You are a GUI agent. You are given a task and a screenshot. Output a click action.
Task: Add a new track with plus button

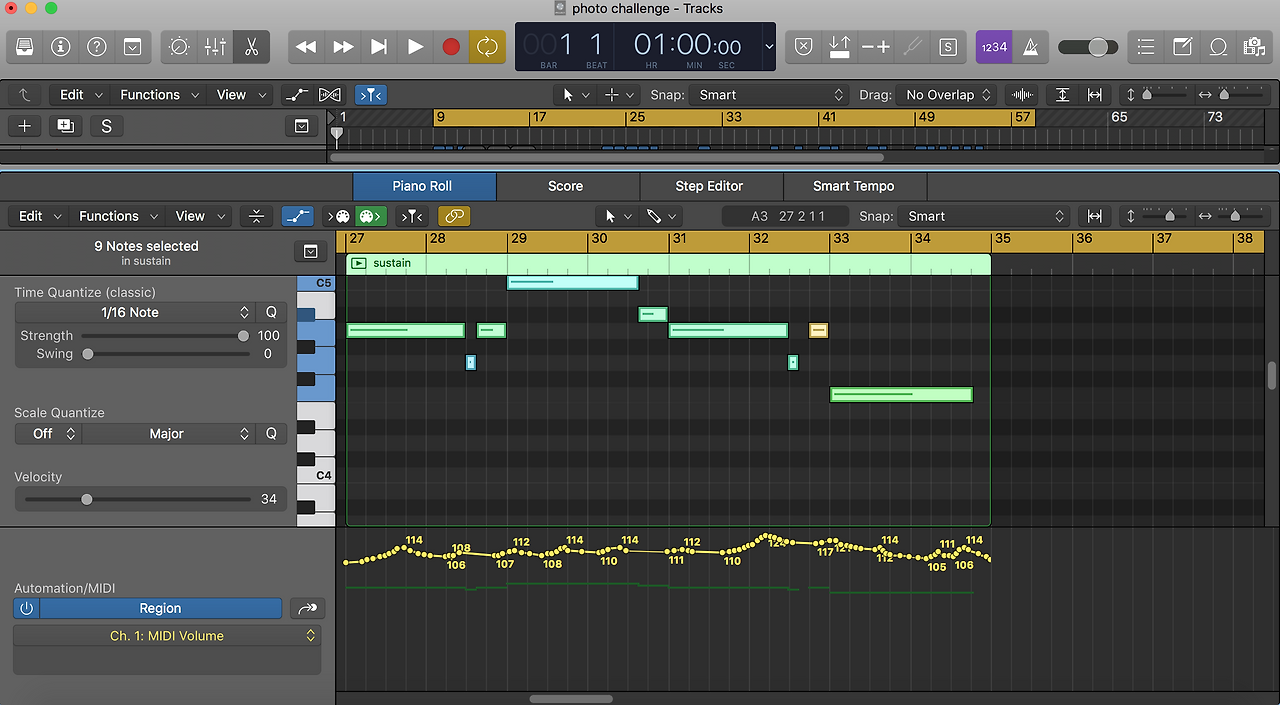pos(25,126)
